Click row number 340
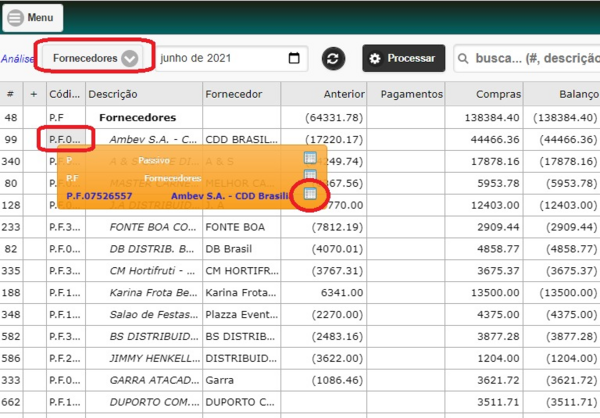 tap(11, 161)
